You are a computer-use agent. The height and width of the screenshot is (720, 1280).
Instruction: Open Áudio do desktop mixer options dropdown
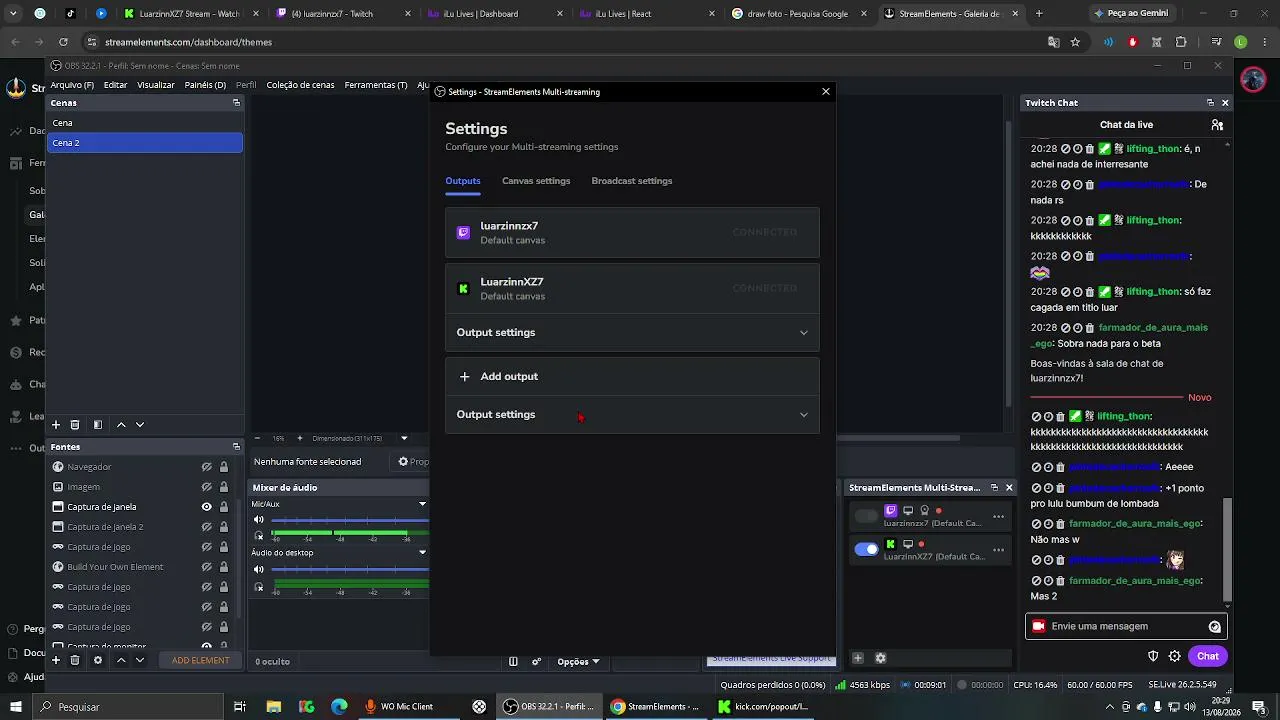pyautogui.click(x=422, y=553)
